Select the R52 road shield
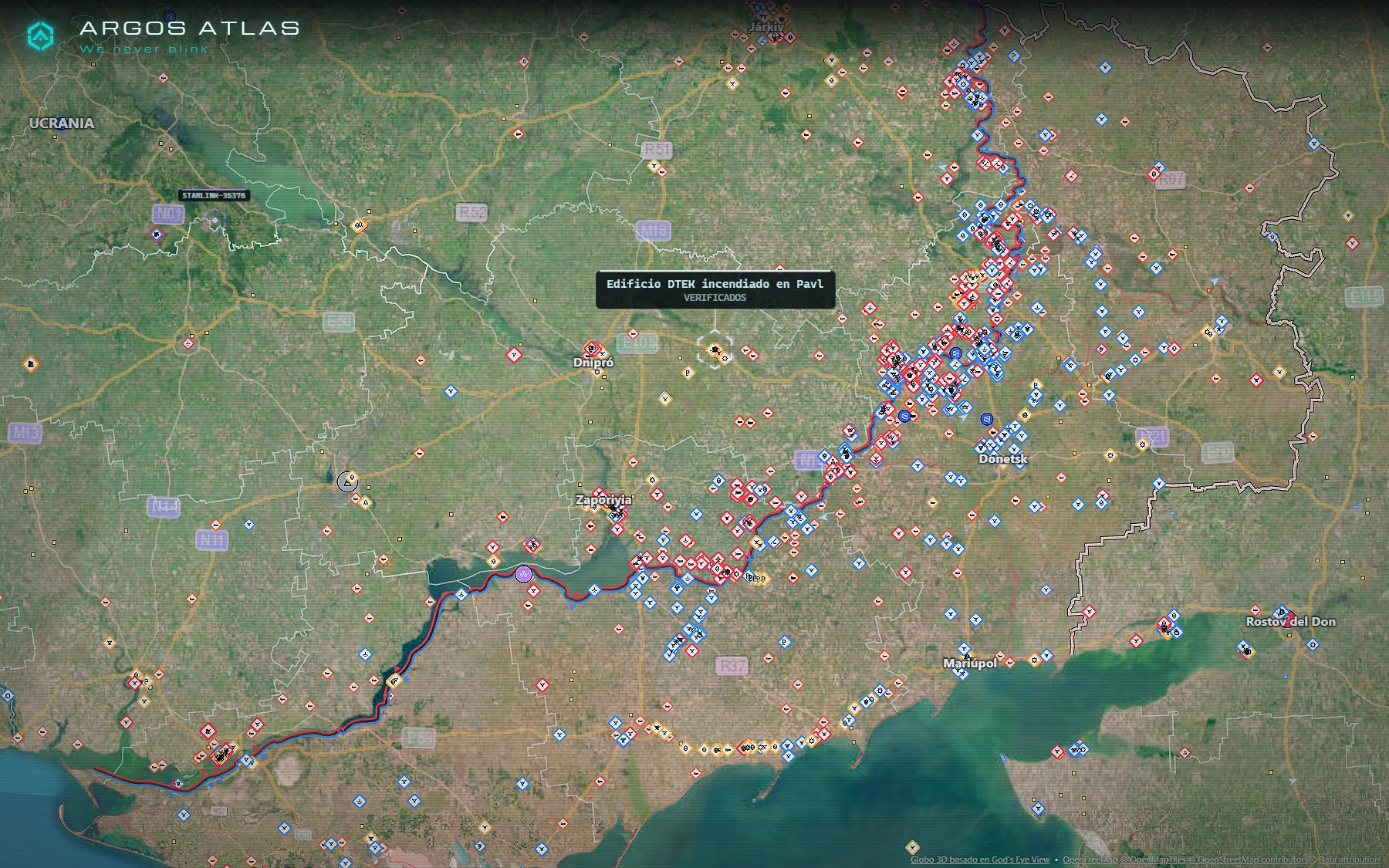The image size is (1389, 868). tap(472, 212)
